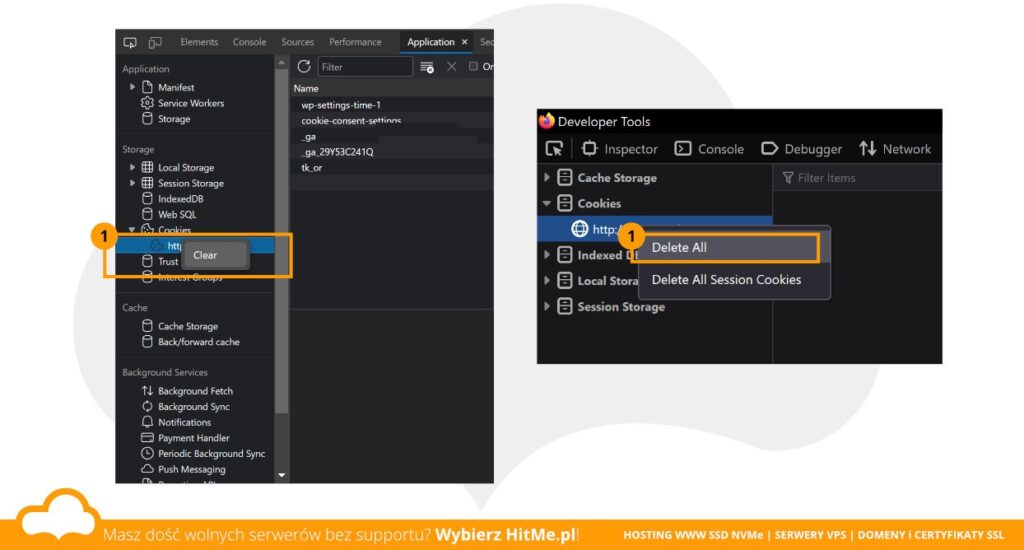The width and height of the screenshot is (1024, 550).
Task: Click the Name column header
Action: (x=306, y=88)
